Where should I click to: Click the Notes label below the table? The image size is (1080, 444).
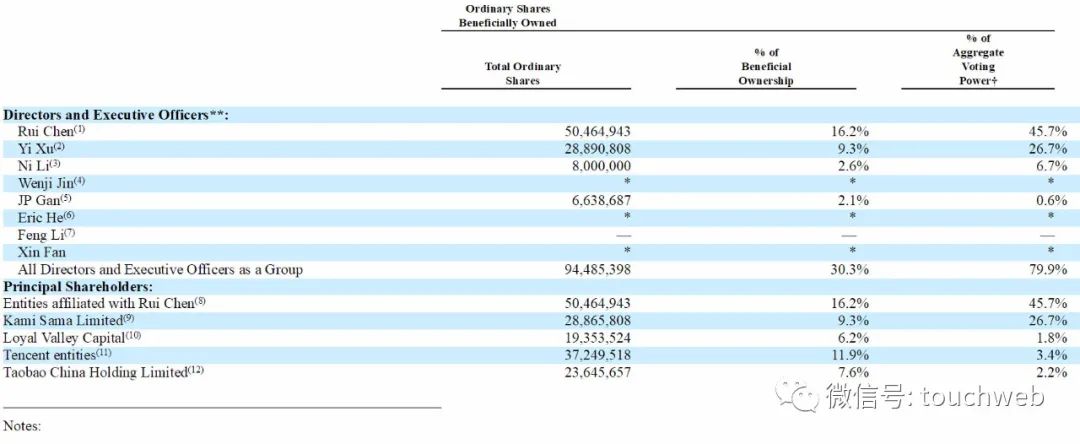(22, 426)
